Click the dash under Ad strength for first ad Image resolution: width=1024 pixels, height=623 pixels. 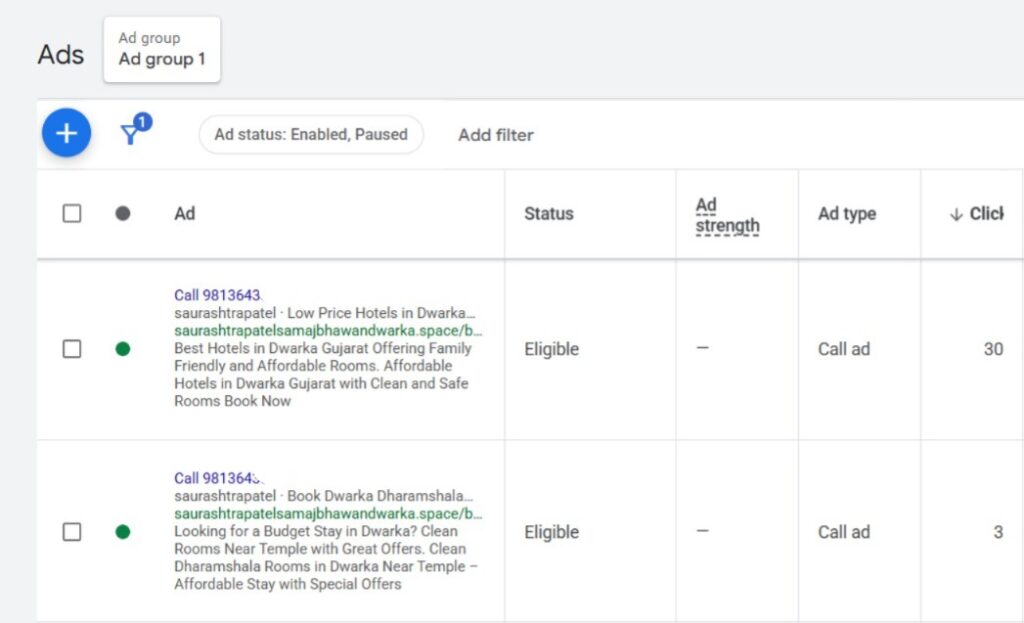click(702, 349)
